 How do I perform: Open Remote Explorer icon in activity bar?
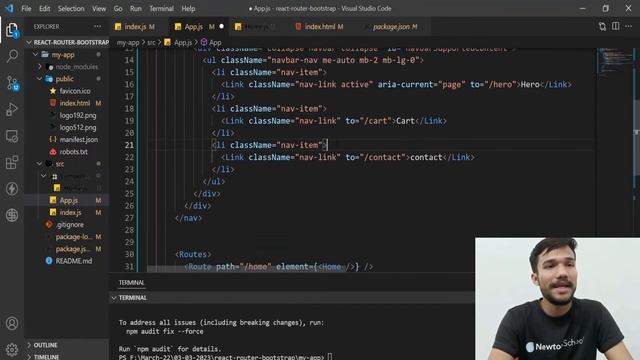(12, 136)
